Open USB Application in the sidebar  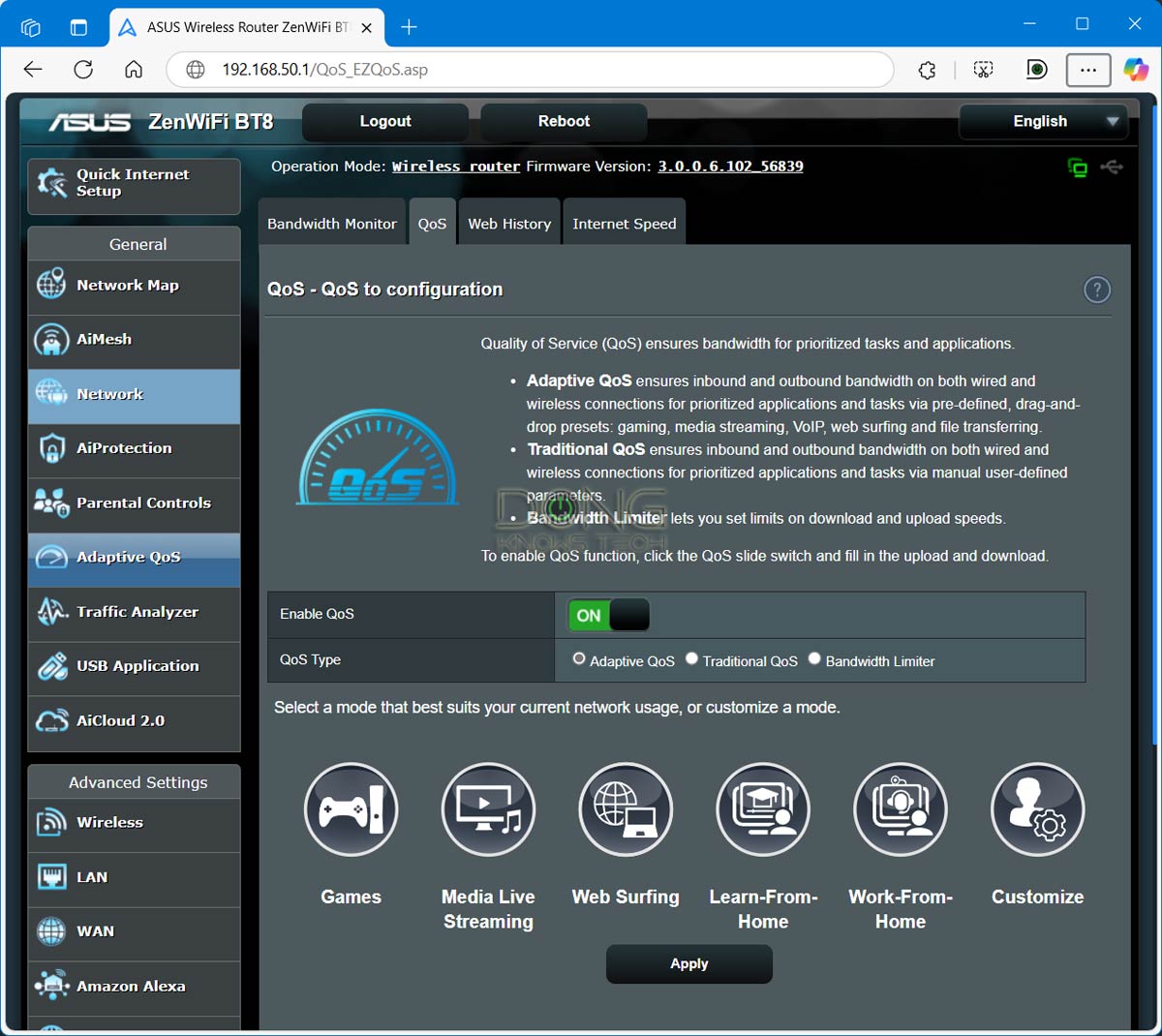tap(134, 668)
